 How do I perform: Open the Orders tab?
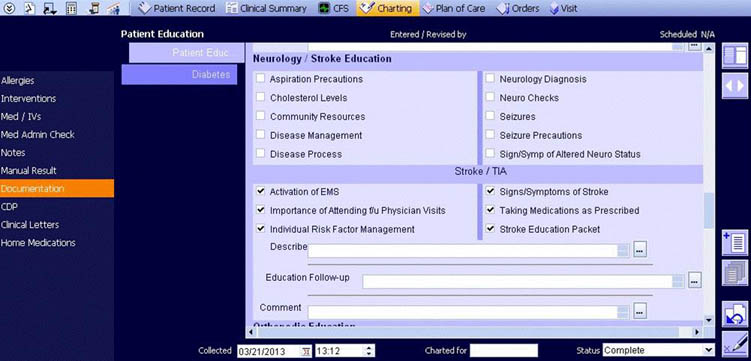[x=518, y=8]
